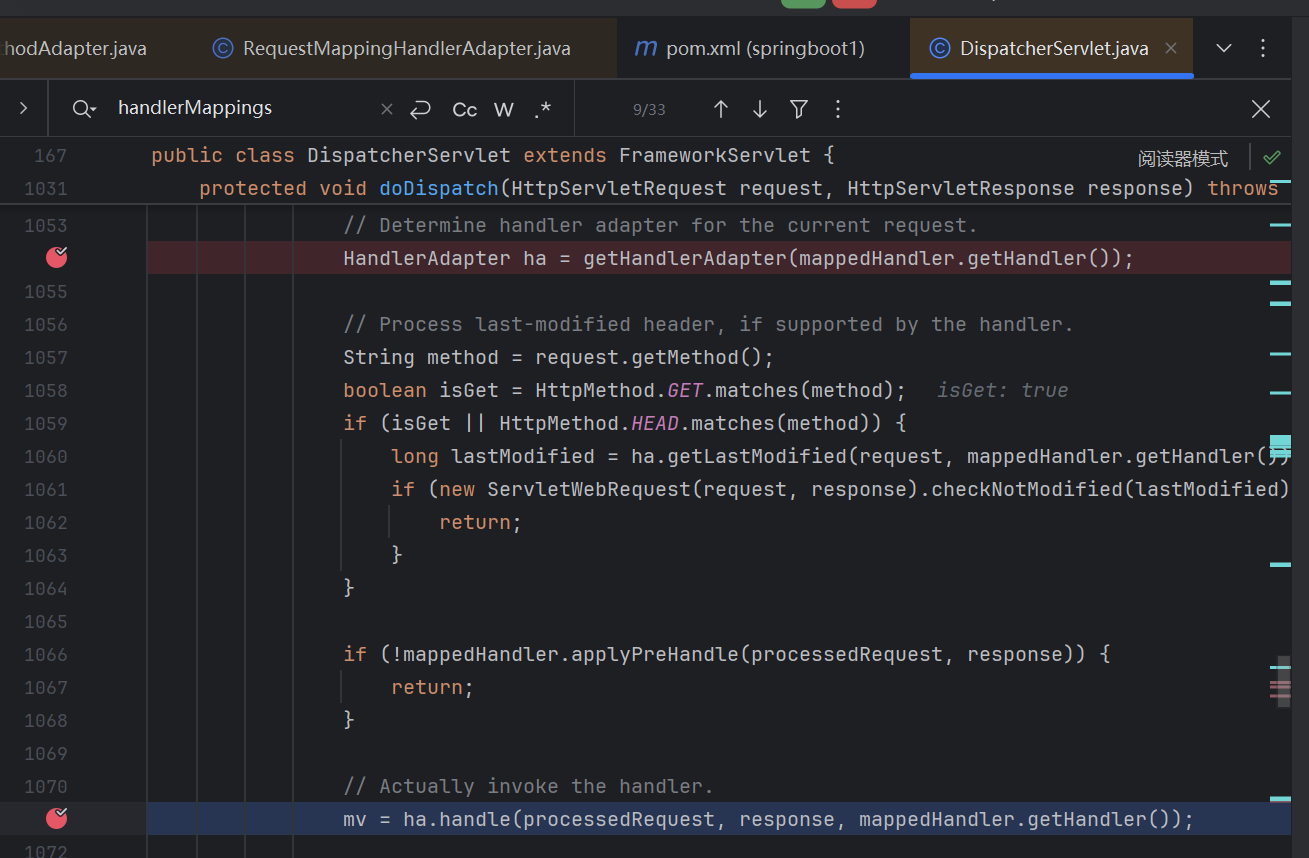This screenshot has height=858, width=1309.
Task: Click line number 1058 in gutter
Action: (x=46, y=390)
